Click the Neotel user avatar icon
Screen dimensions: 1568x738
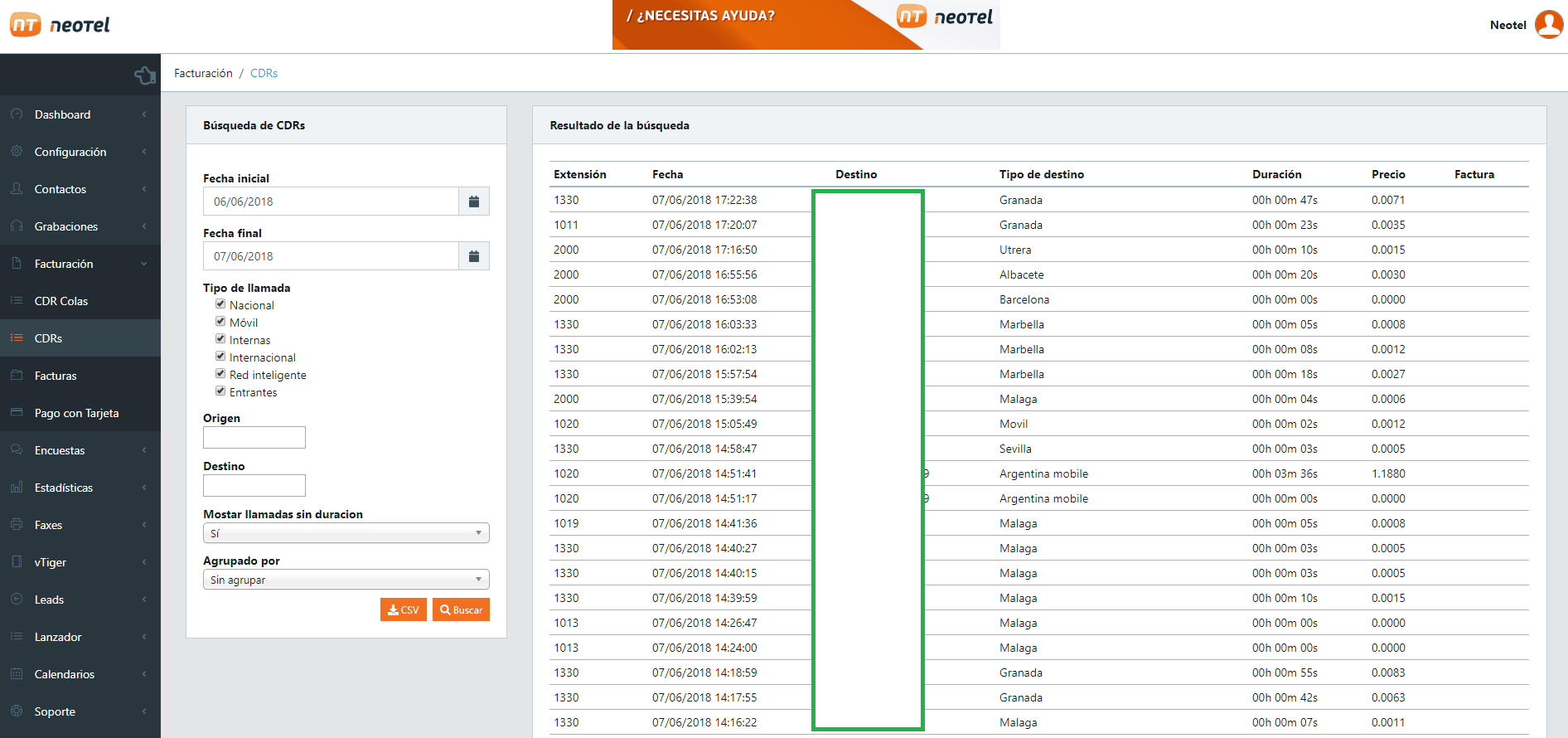1548,25
